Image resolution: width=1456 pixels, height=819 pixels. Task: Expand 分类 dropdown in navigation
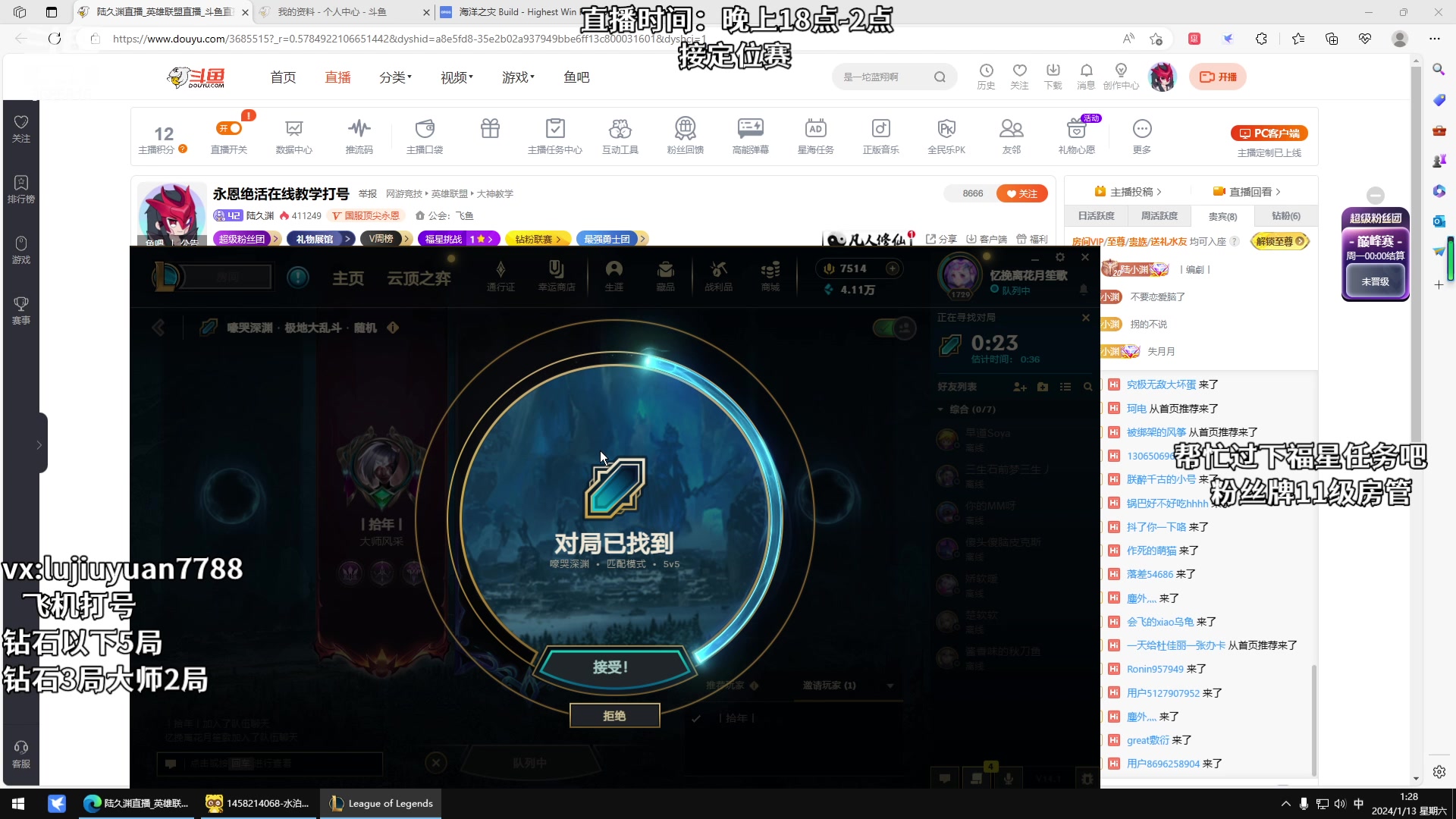tap(395, 77)
